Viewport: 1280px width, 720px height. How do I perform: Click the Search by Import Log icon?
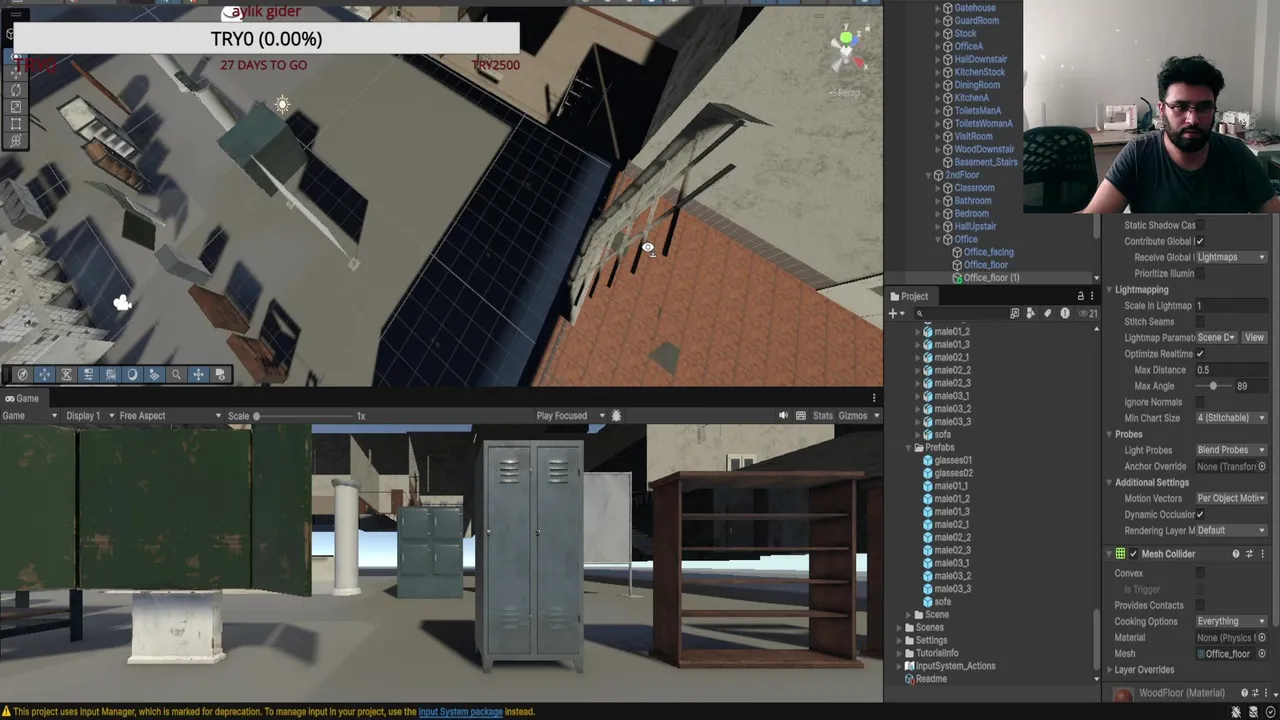tap(1064, 313)
